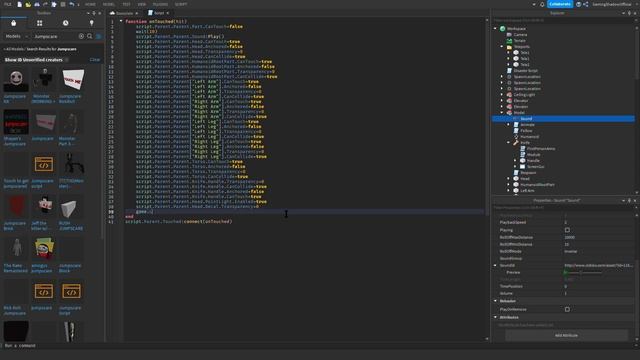Expand the Left Arm node in Explorer

[x=509, y=191]
